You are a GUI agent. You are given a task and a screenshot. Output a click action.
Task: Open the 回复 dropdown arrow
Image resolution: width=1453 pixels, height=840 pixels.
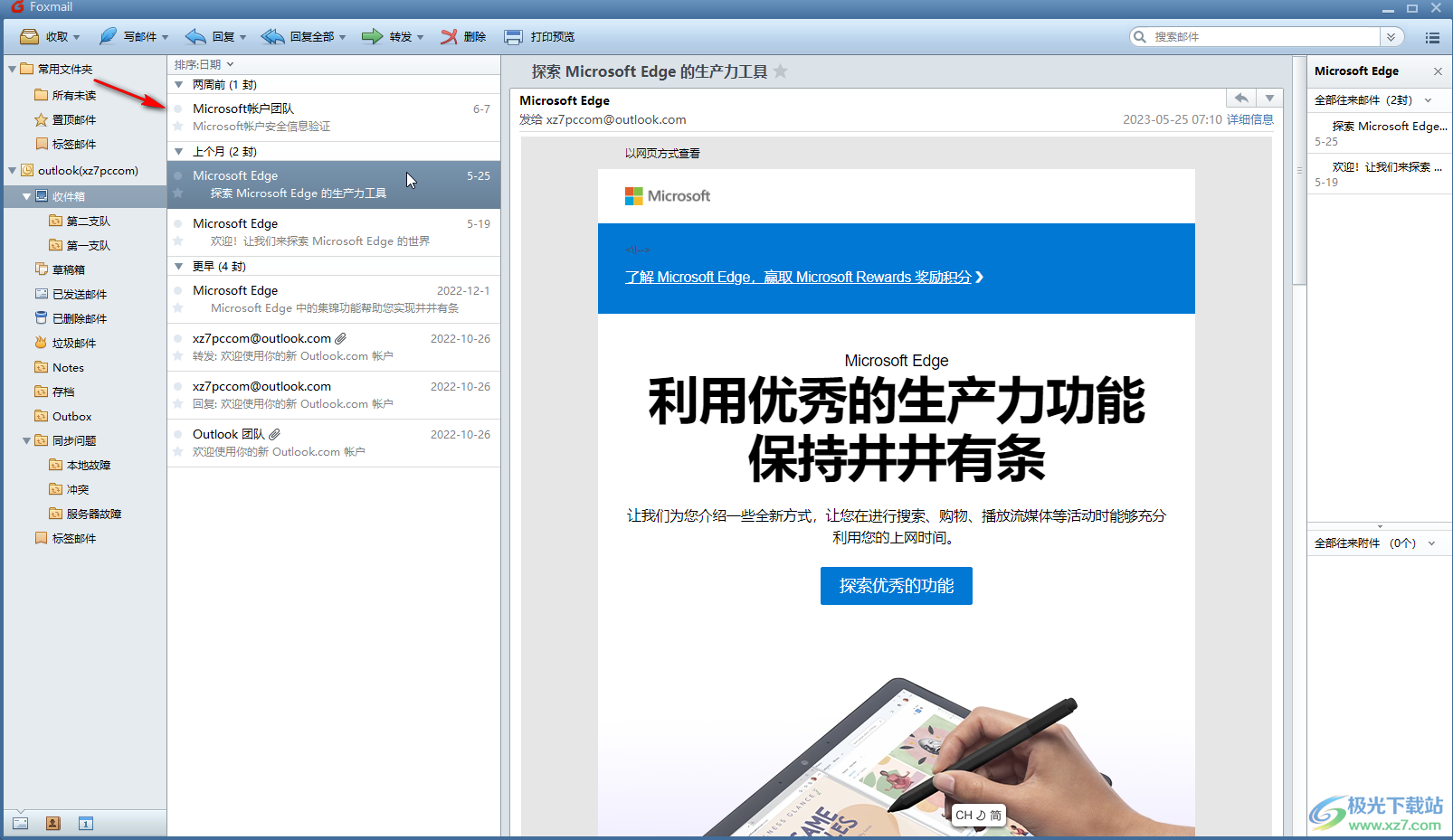pos(242,37)
